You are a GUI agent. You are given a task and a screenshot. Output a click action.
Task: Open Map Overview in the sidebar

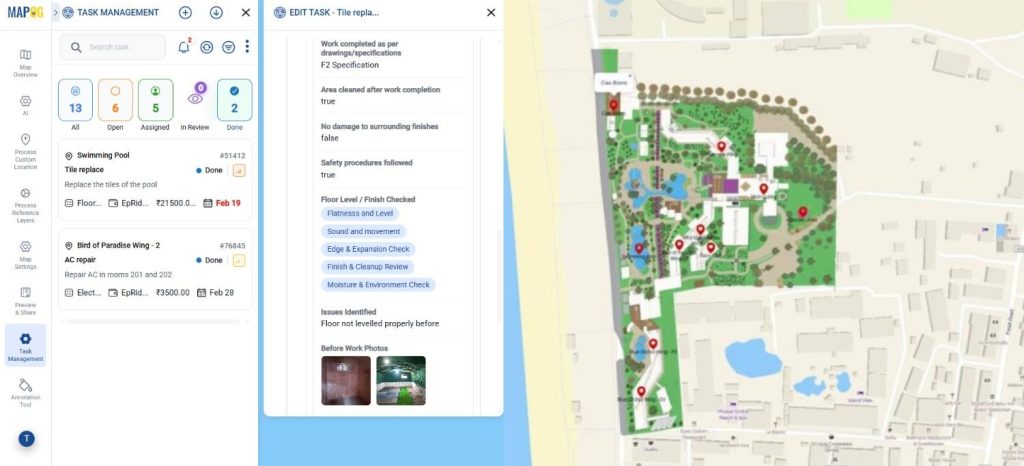coord(25,62)
